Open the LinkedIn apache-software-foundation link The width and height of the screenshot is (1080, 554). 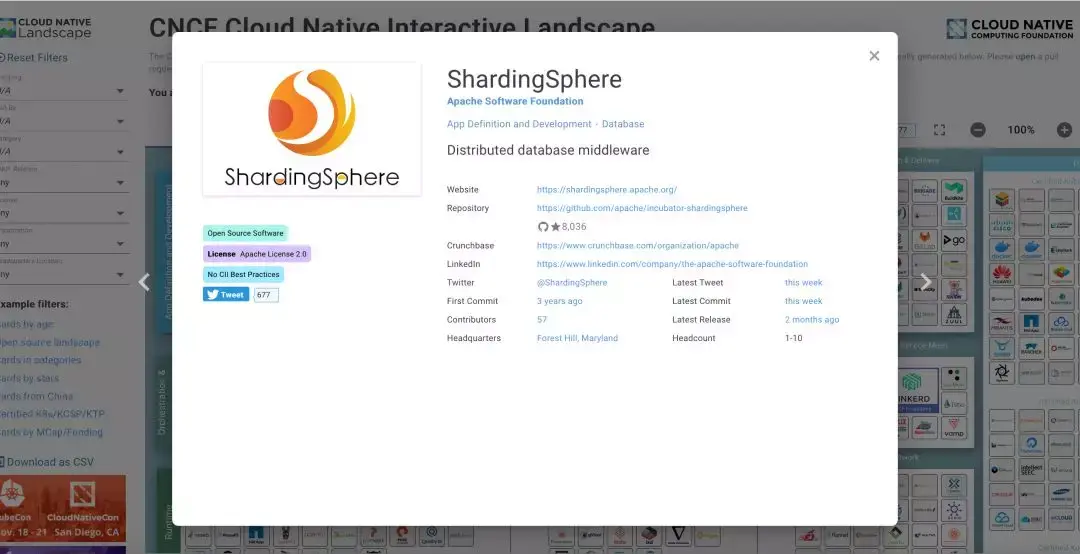pos(672,264)
